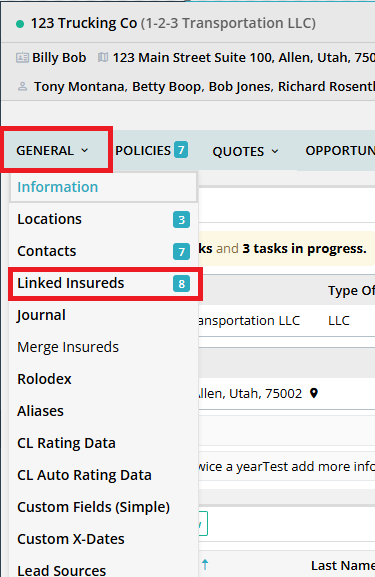Expand the QUOTES dropdown
This screenshot has height=577, width=375.
click(x=245, y=151)
